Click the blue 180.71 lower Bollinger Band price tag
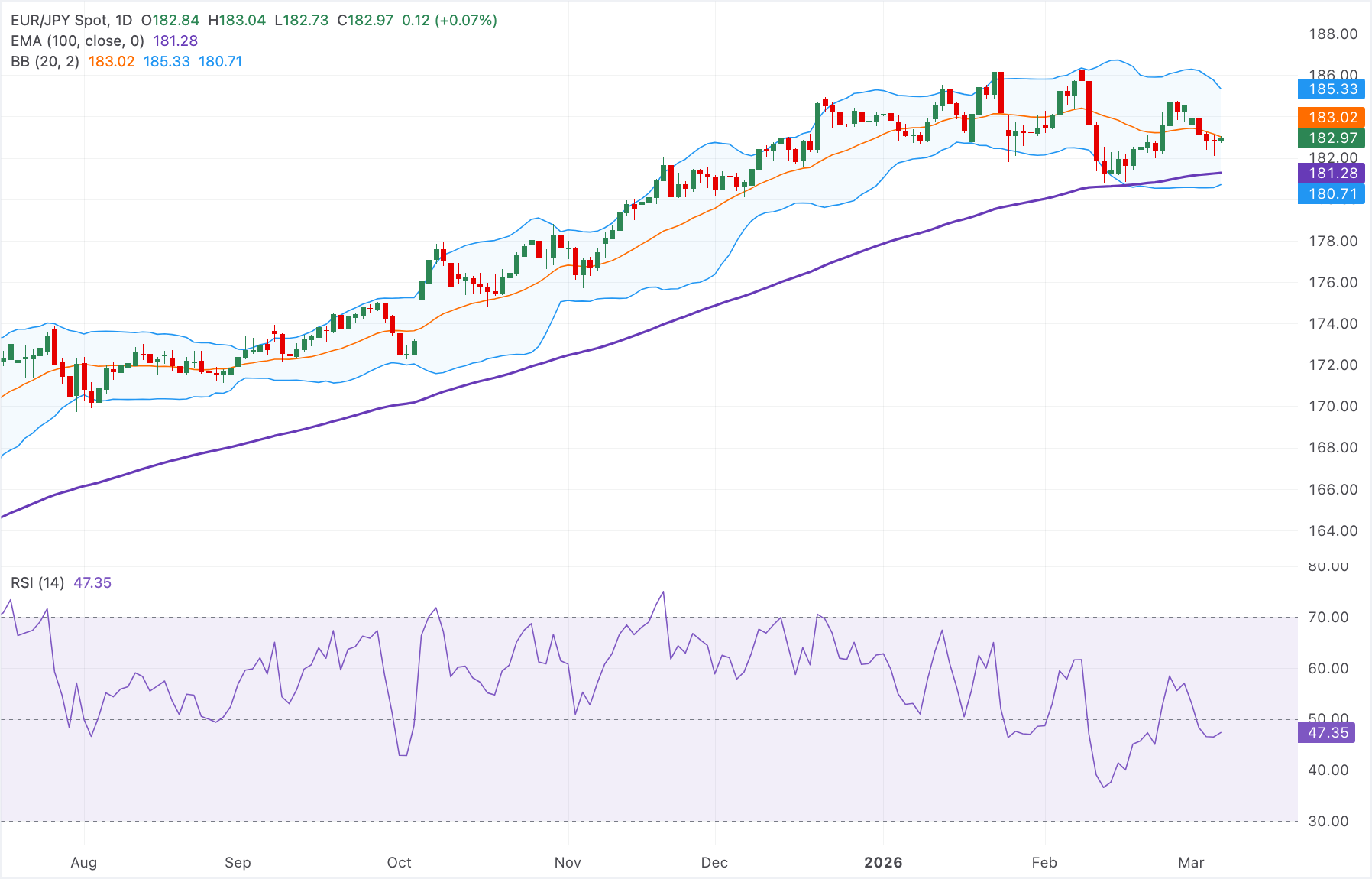This screenshot has height=879, width=1372. [1331, 194]
